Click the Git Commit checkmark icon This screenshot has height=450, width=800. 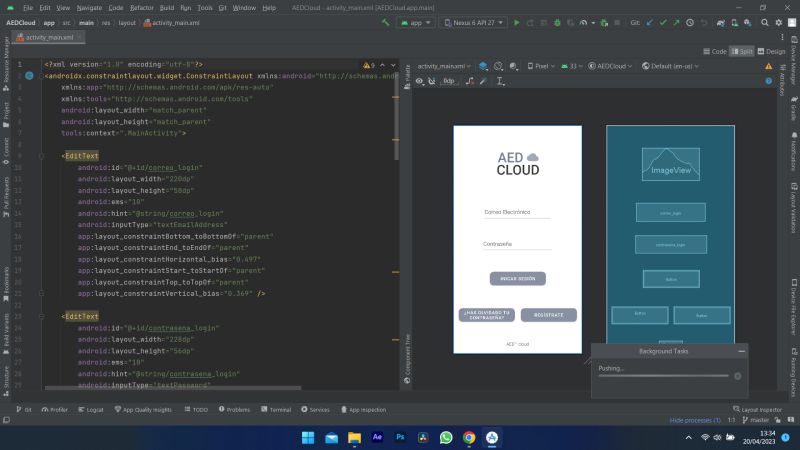click(663, 23)
